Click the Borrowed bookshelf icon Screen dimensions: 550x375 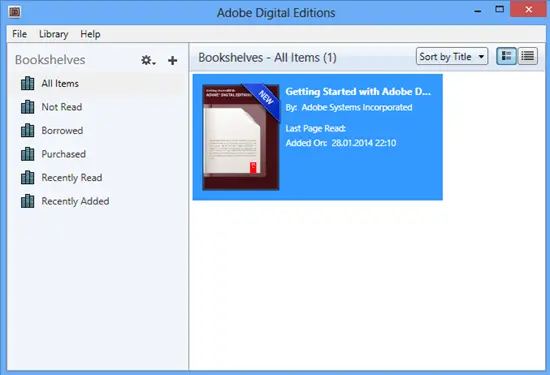click(x=28, y=130)
